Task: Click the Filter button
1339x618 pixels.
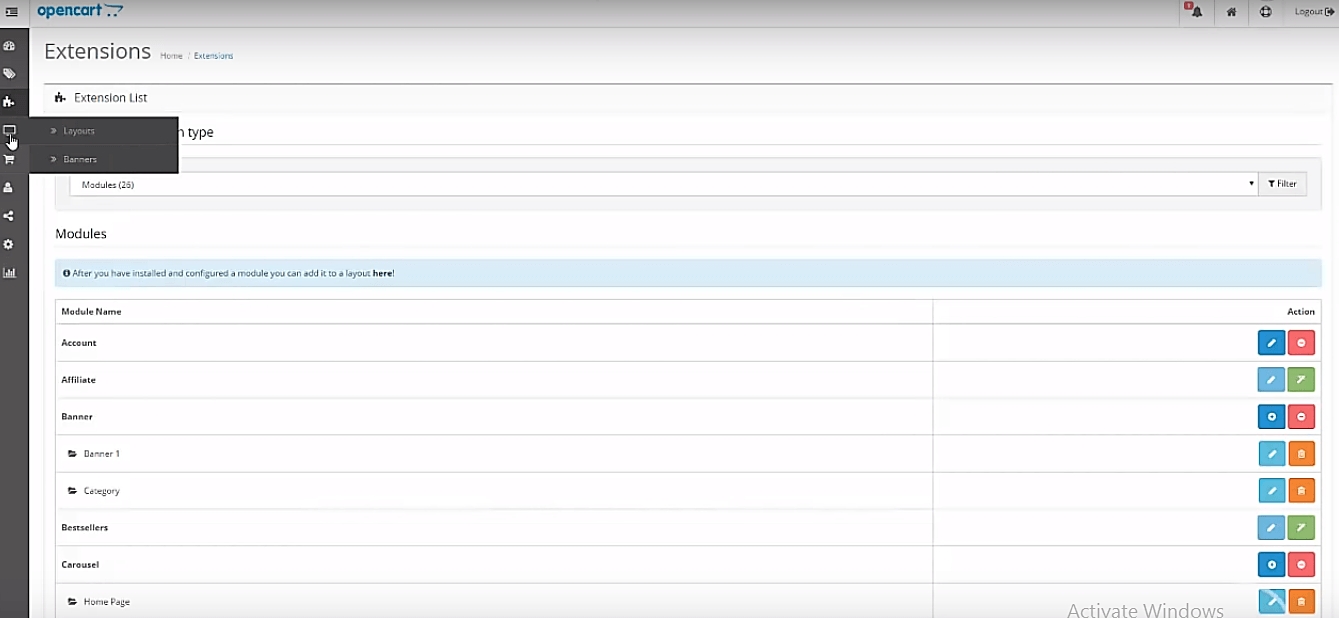Action: [1282, 184]
